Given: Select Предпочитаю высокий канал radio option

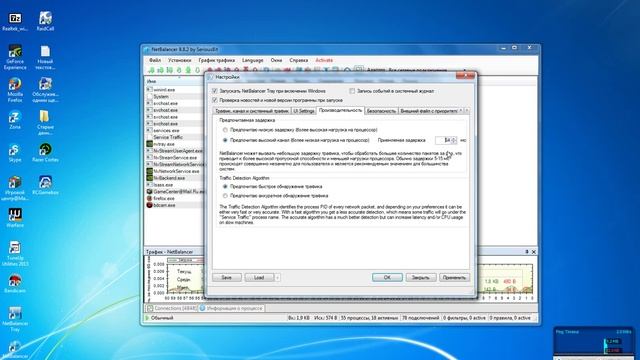Looking at the screenshot, I should pyautogui.click(x=225, y=140).
